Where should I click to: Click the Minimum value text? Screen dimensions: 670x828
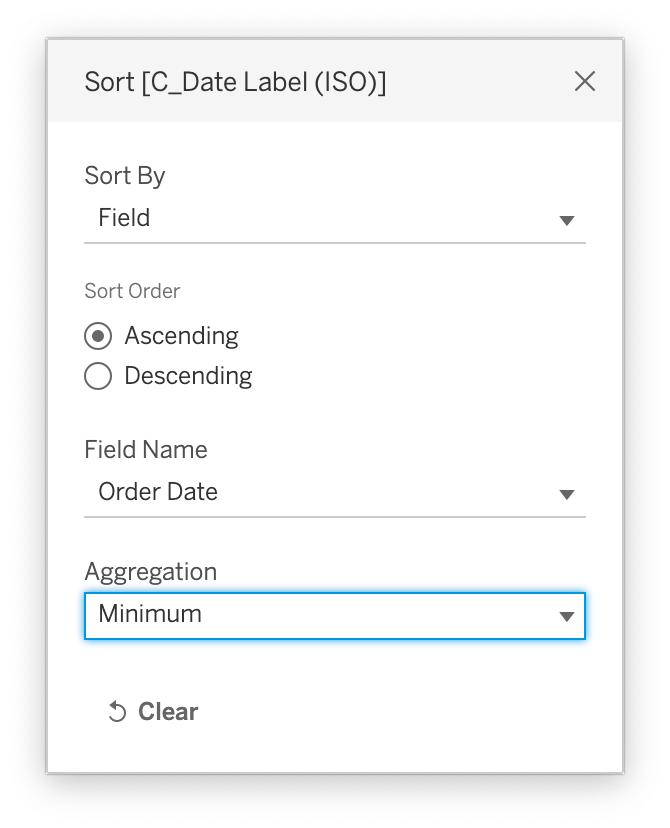point(150,614)
